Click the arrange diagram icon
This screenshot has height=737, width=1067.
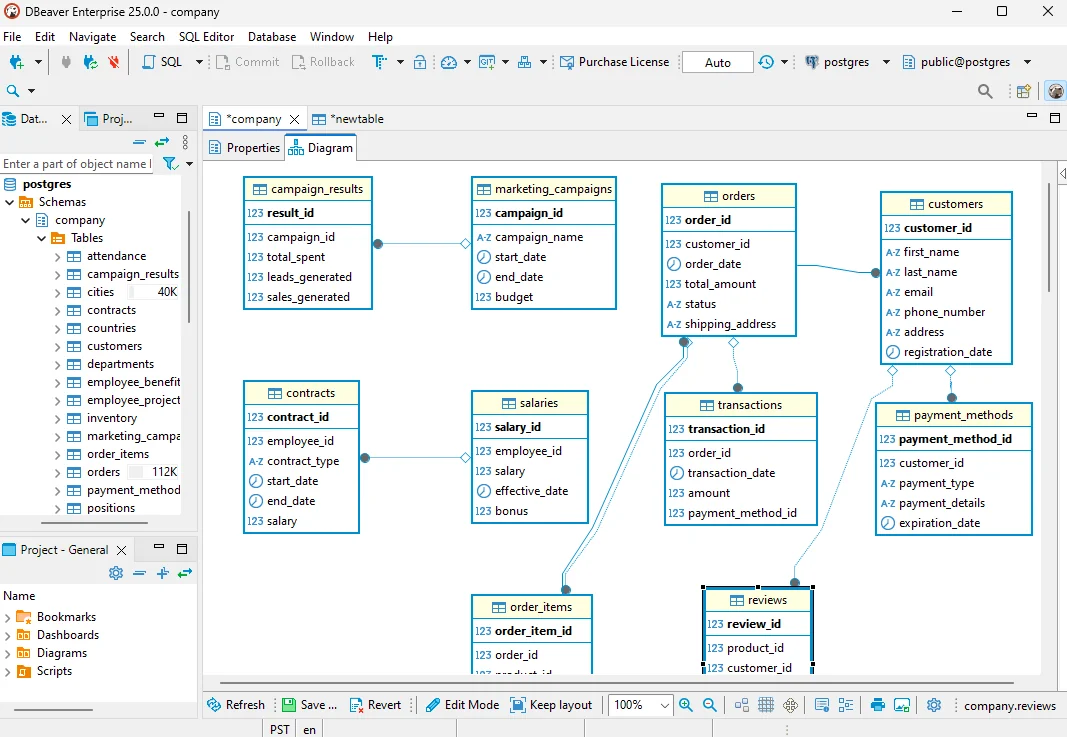click(x=742, y=705)
